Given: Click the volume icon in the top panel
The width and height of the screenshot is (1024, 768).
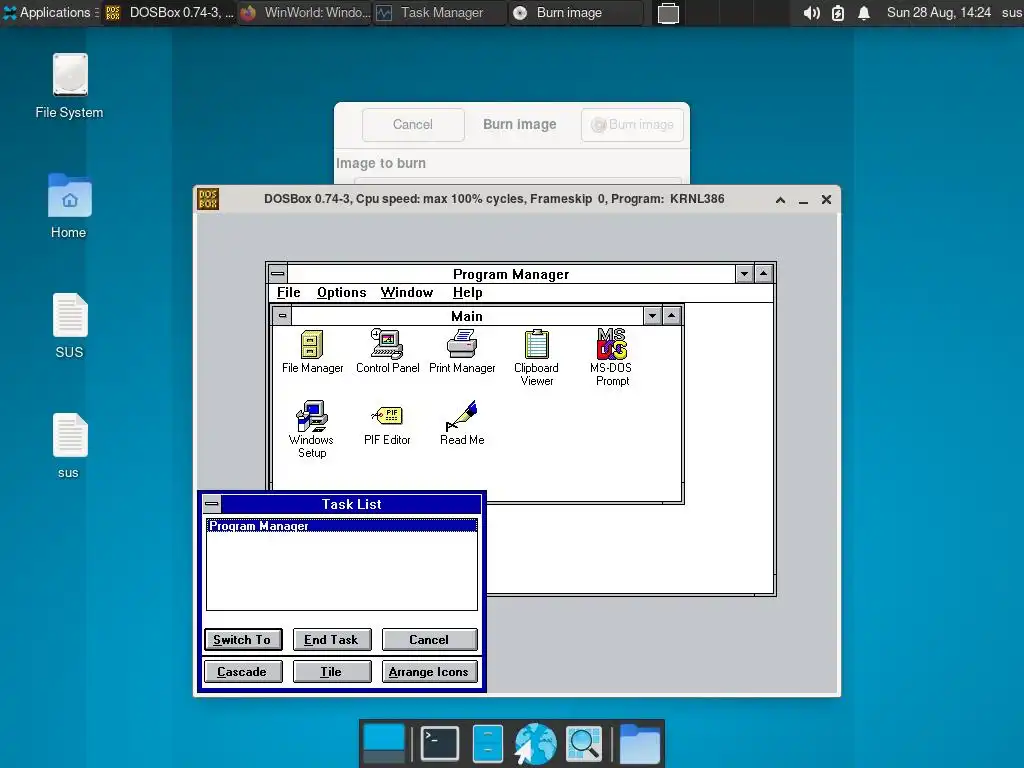Looking at the screenshot, I should [811, 13].
